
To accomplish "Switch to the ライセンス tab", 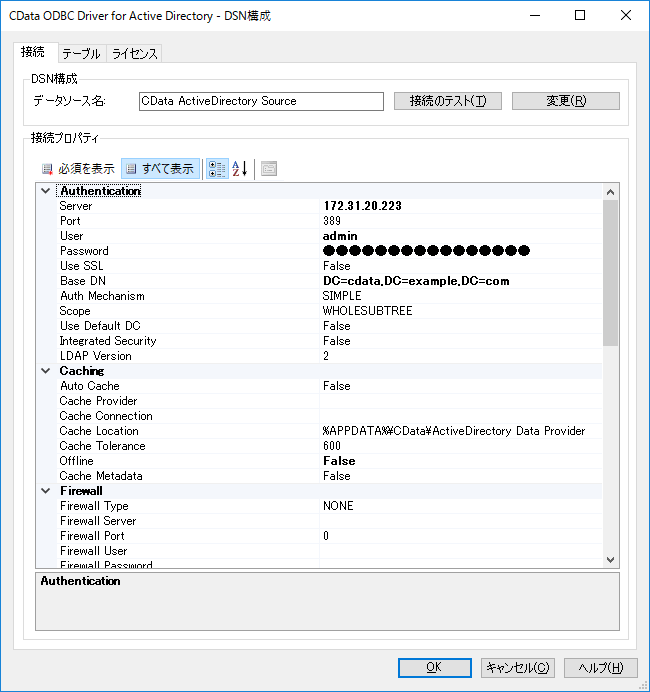I will tap(134, 54).
